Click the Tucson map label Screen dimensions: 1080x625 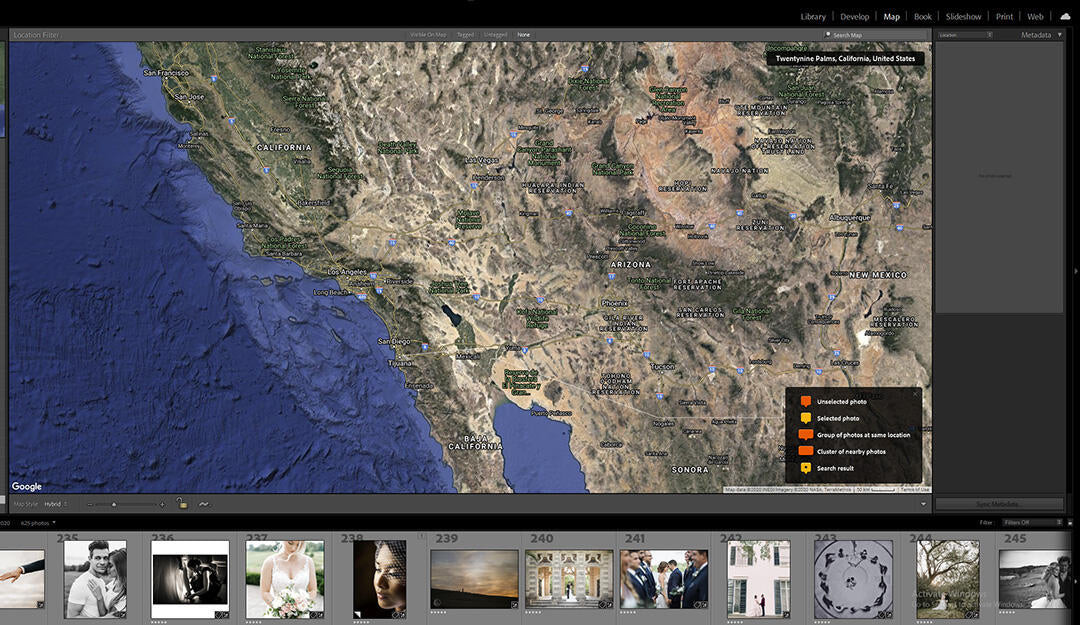[662, 367]
